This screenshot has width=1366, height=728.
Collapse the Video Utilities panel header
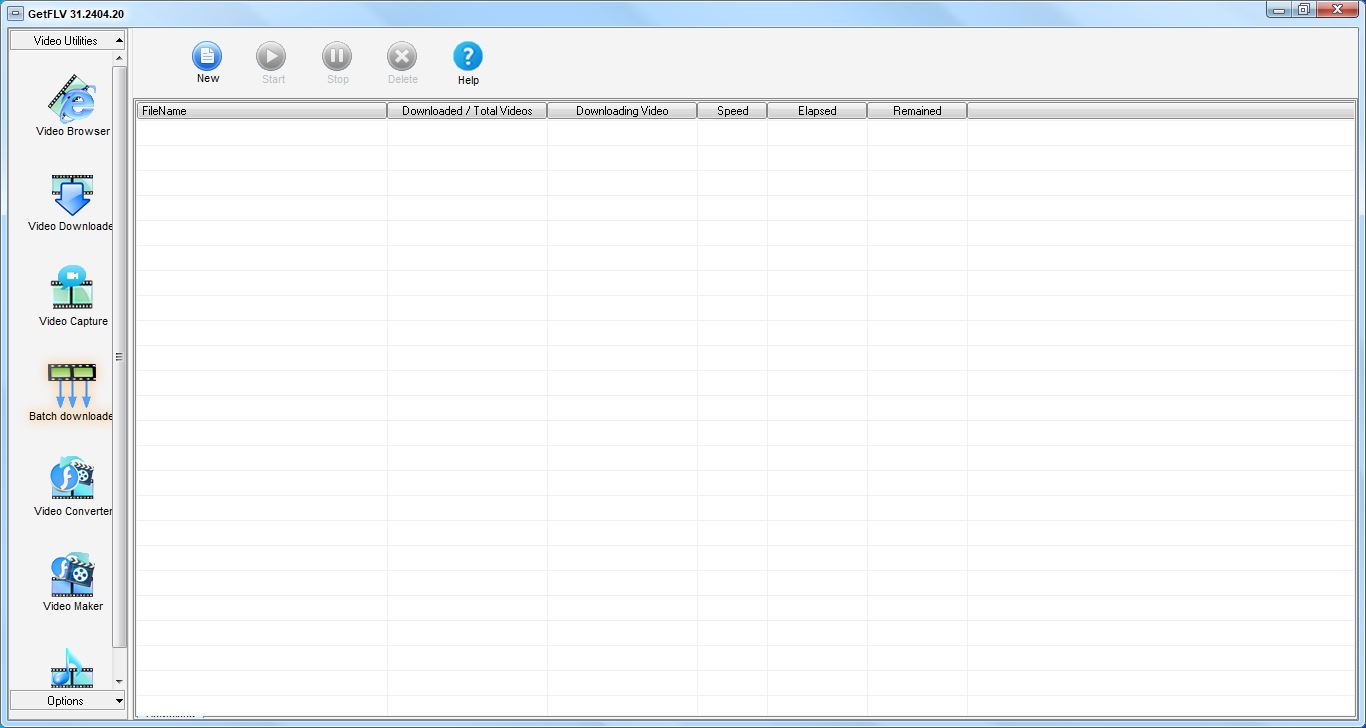(67, 41)
